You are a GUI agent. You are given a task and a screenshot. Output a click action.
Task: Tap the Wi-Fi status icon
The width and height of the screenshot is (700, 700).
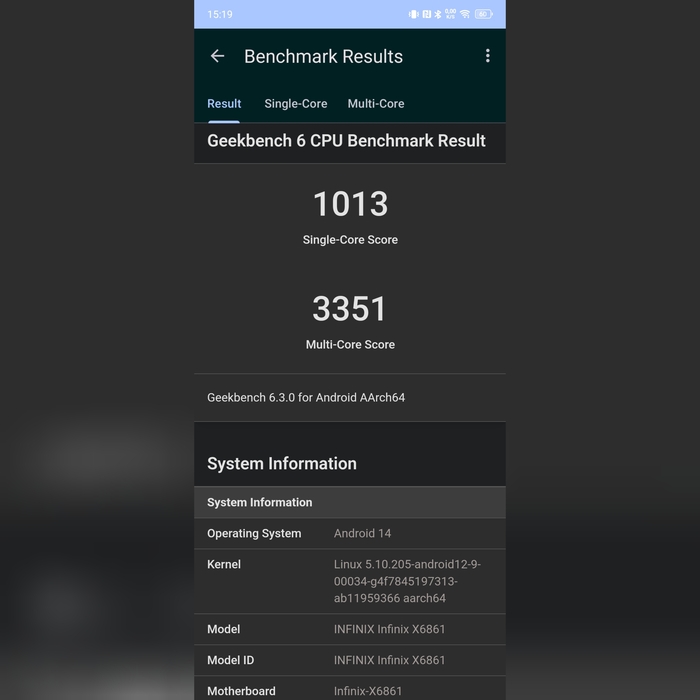[x=465, y=14]
